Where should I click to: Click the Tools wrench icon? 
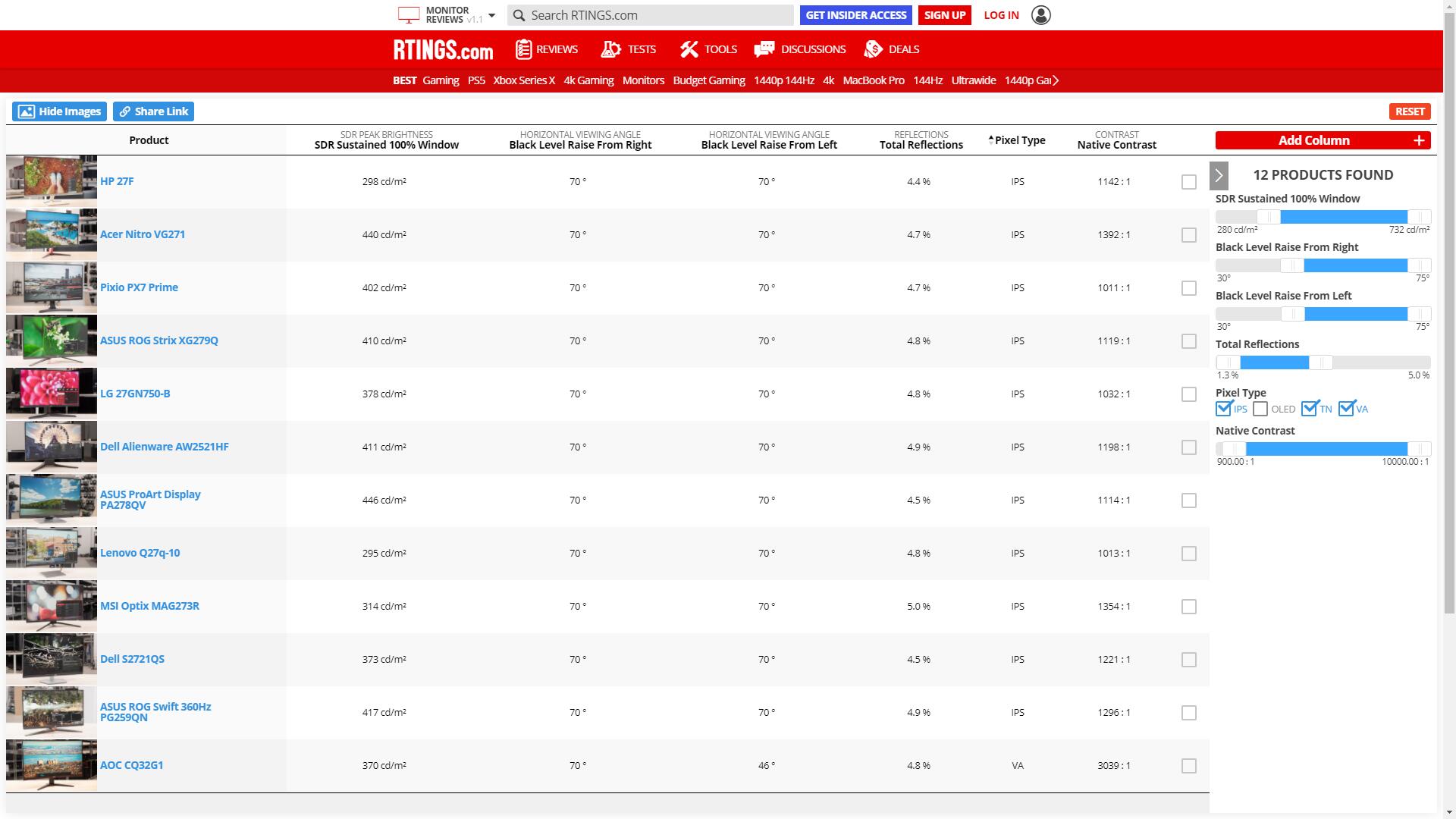pyautogui.click(x=689, y=49)
